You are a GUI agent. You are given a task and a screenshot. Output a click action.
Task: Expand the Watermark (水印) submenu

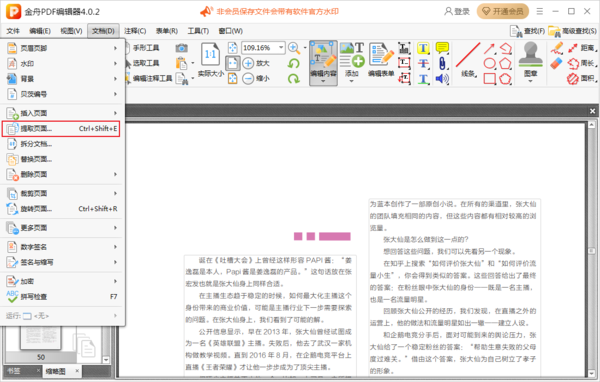[62, 64]
